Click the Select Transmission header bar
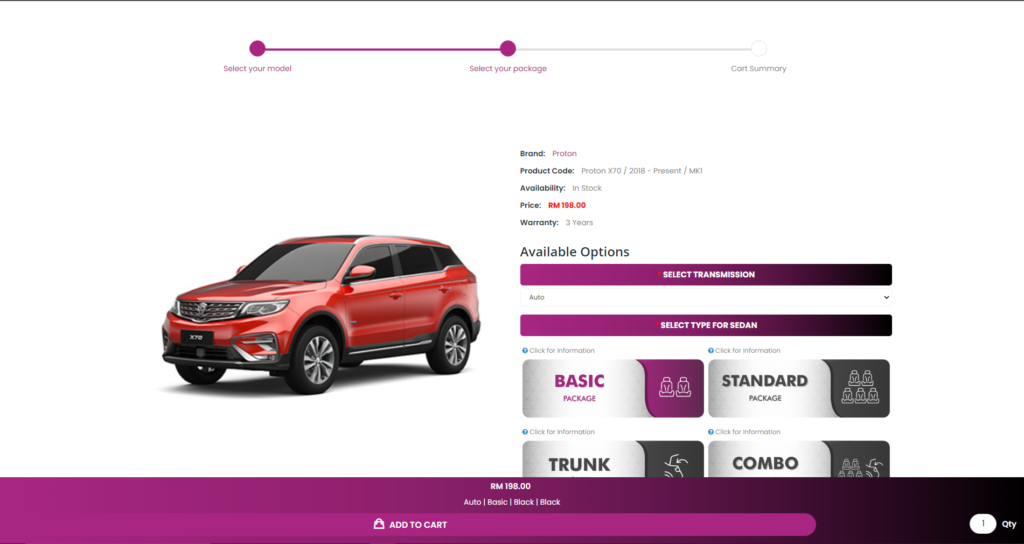The height and width of the screenshot is (544, 1024). (x=705, y=274)
